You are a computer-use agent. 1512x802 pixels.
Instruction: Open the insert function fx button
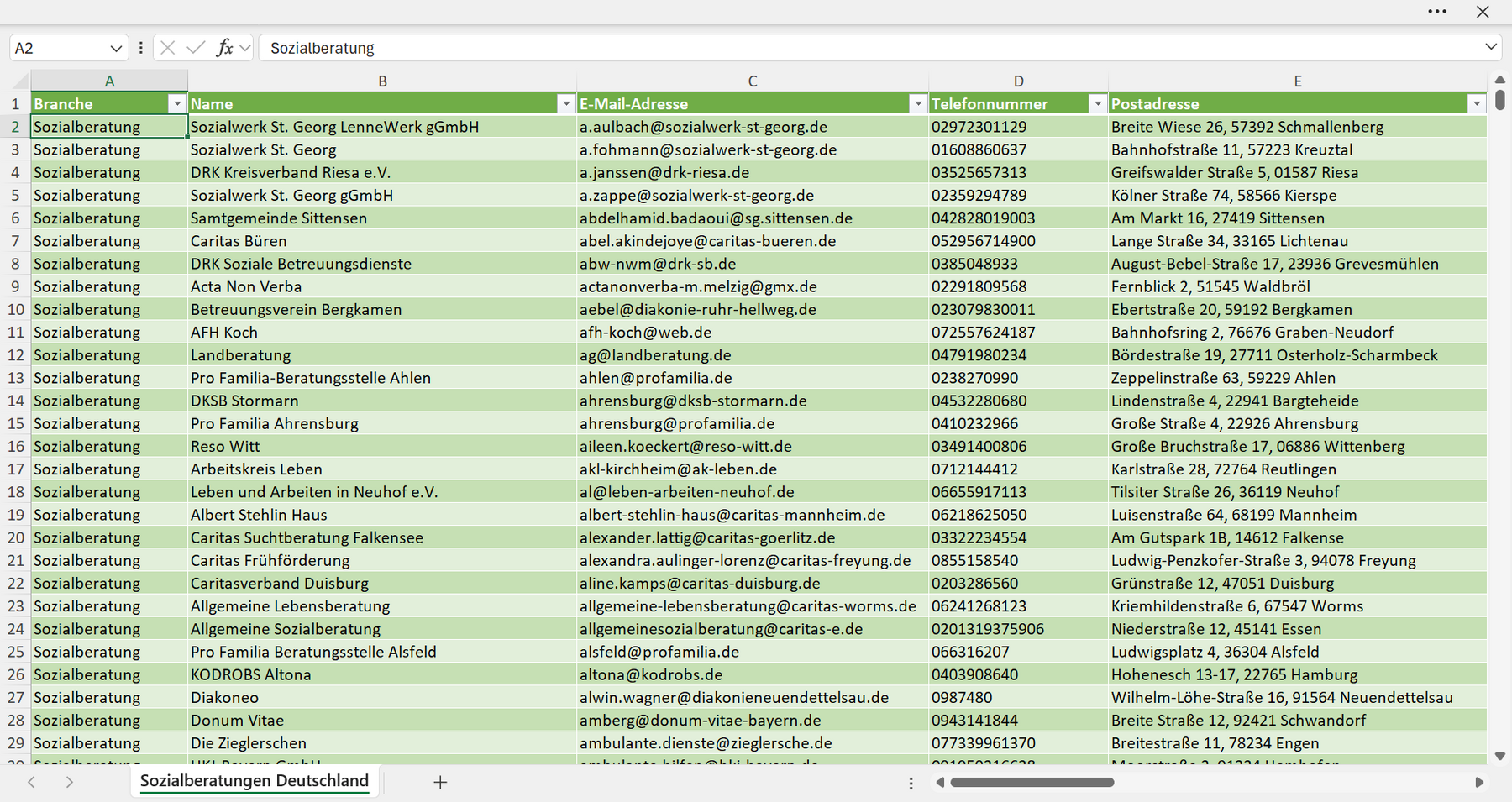click(x=224, y=48)
